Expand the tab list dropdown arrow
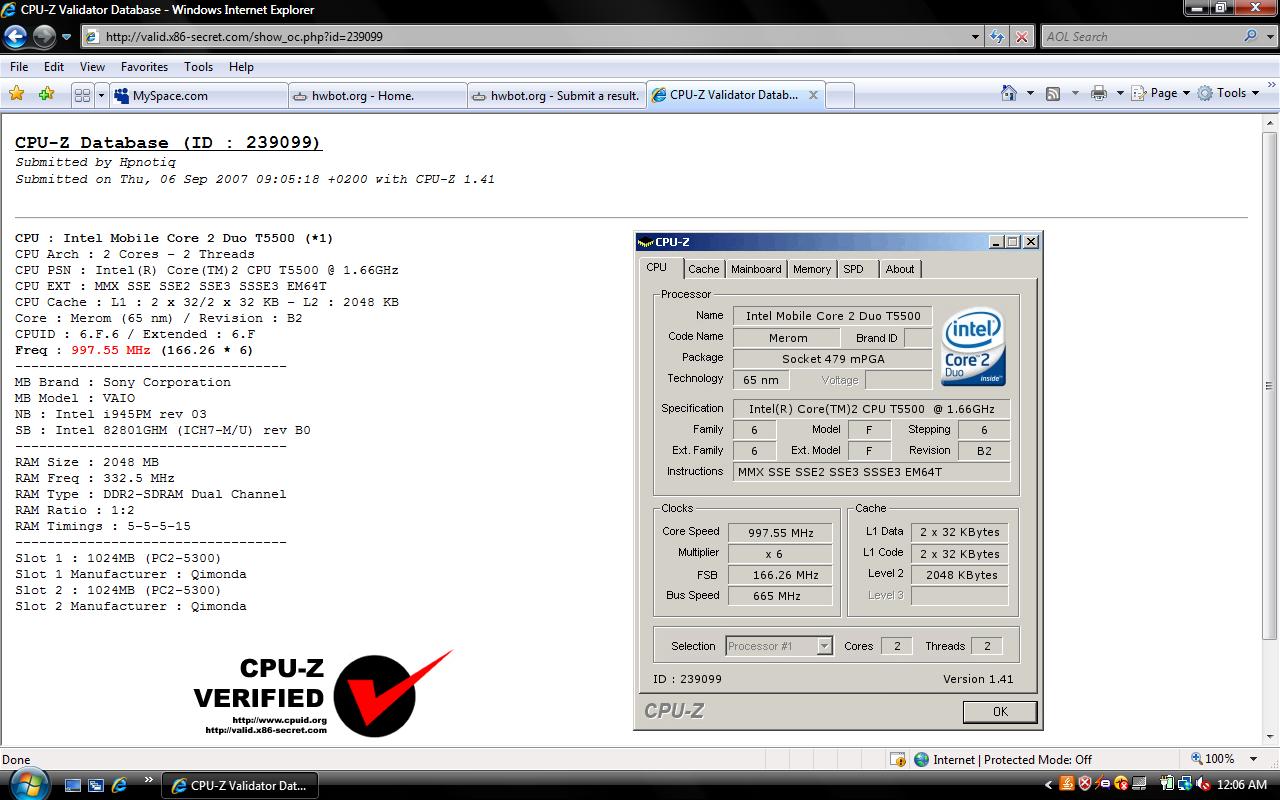Screen dimensions: 1280x800 tap(101, 95)
